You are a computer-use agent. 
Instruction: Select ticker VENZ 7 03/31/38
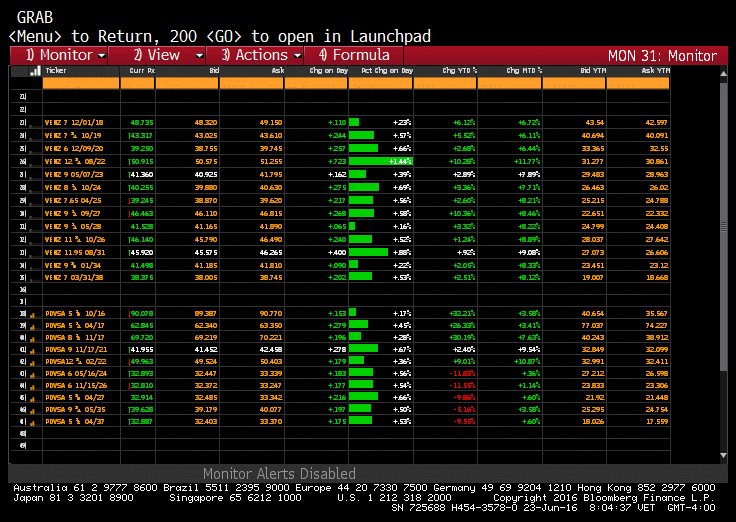pyautogui.click(x=74, y=277)
